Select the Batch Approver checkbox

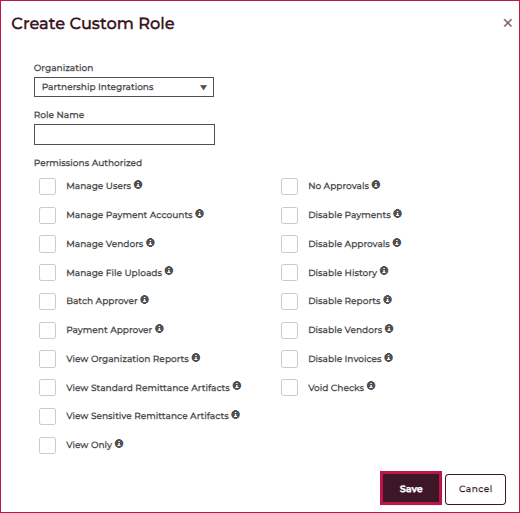[x=47, y=301]
